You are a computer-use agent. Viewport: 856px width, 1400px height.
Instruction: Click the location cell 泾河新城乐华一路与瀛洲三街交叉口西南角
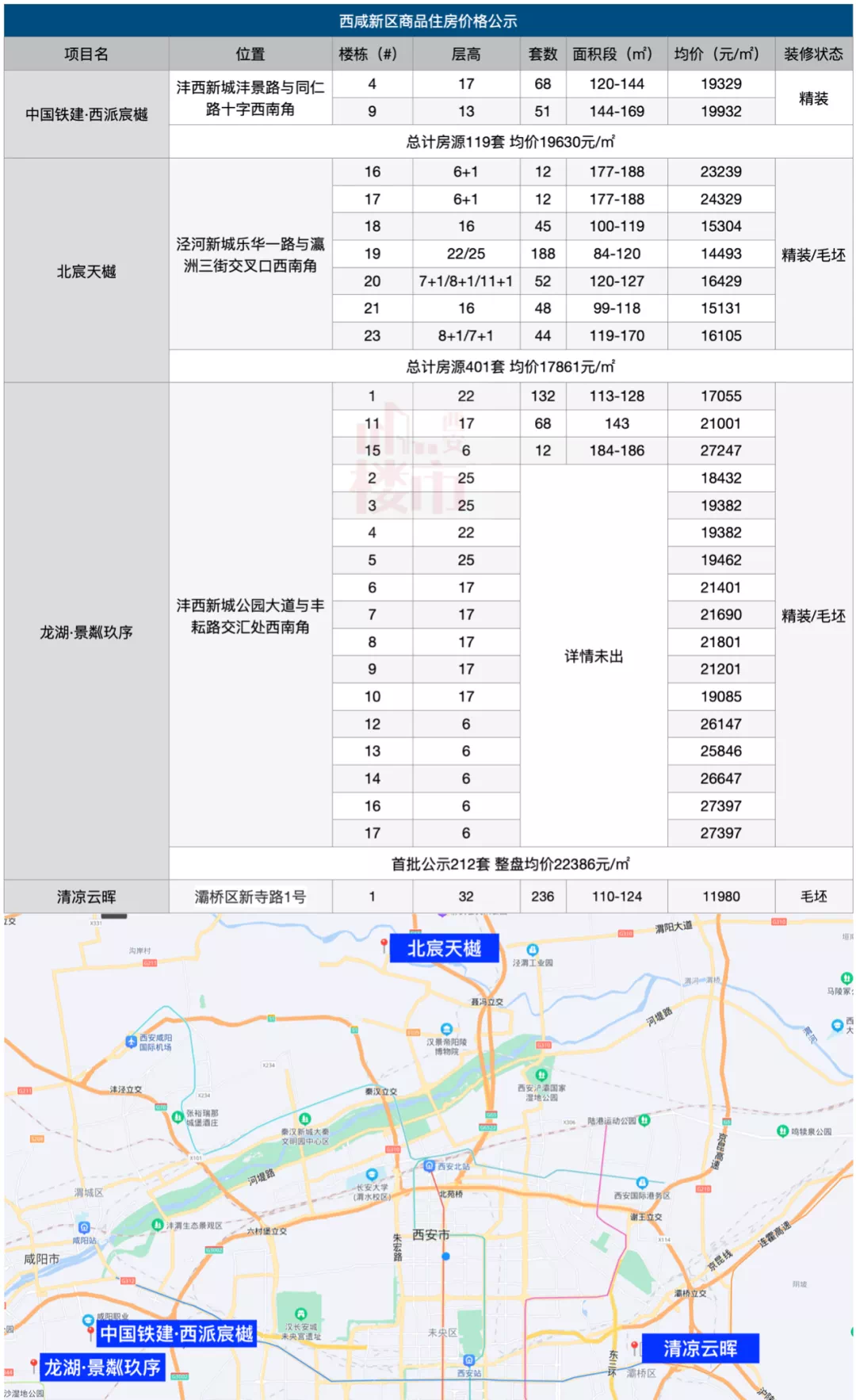click(x=250, y=254)
